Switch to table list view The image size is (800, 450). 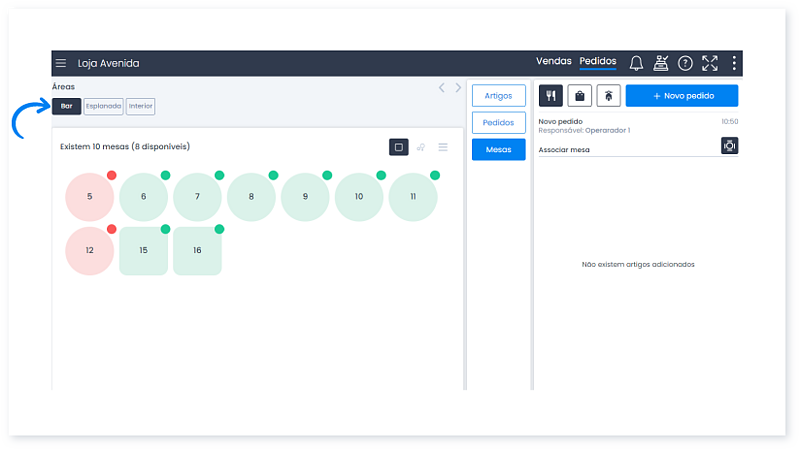click(443, 147)
